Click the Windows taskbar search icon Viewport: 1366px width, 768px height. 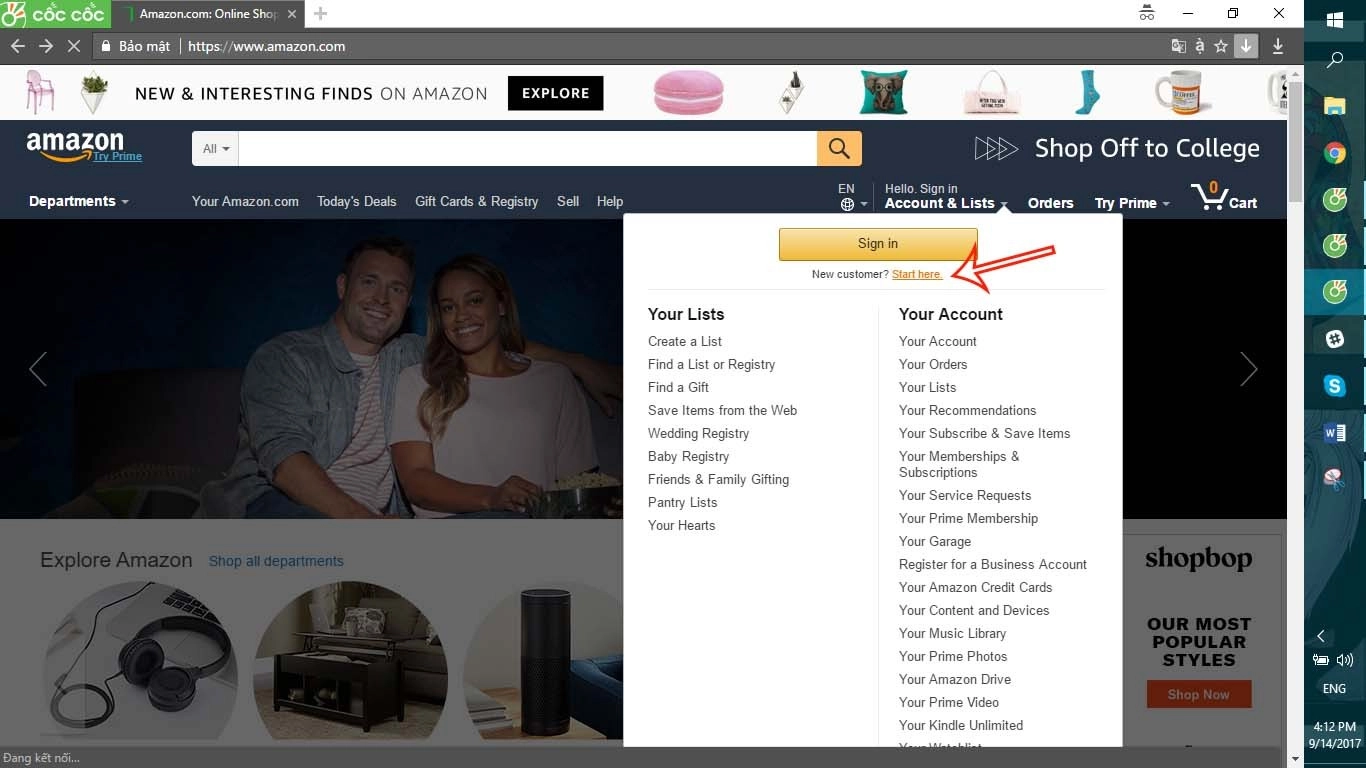[x=1335, y=60]
